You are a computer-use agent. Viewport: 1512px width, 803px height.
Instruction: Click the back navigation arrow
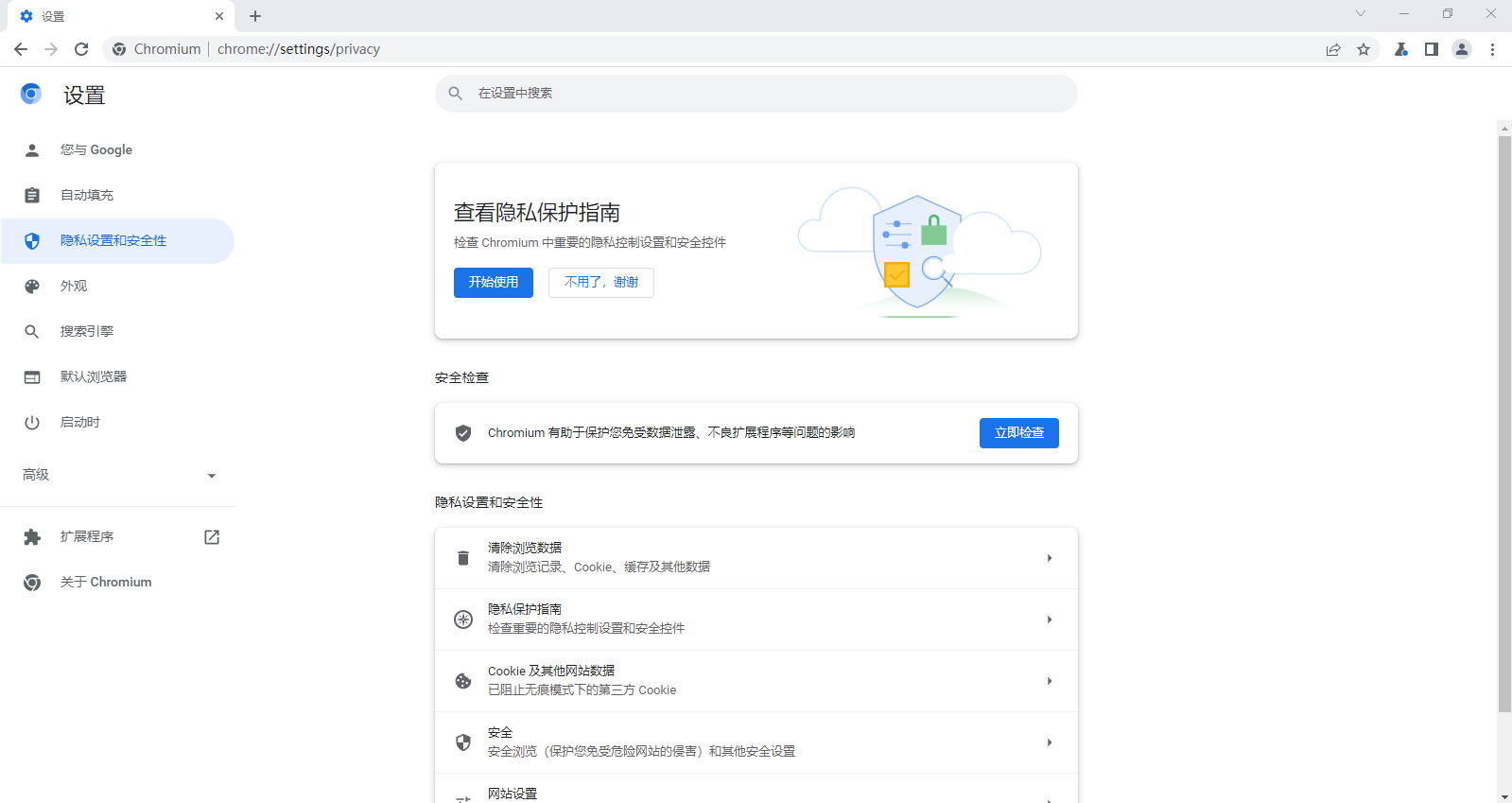(21, 49)
